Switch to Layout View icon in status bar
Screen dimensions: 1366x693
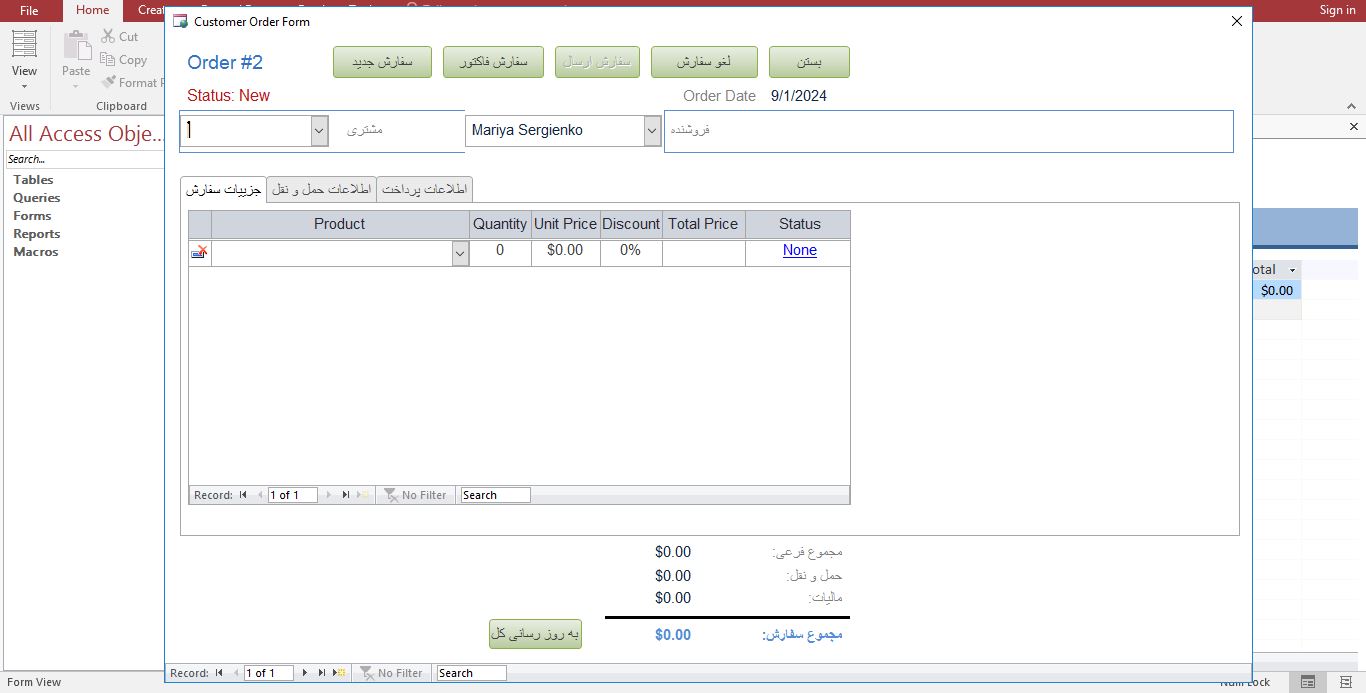(1345, 682)
